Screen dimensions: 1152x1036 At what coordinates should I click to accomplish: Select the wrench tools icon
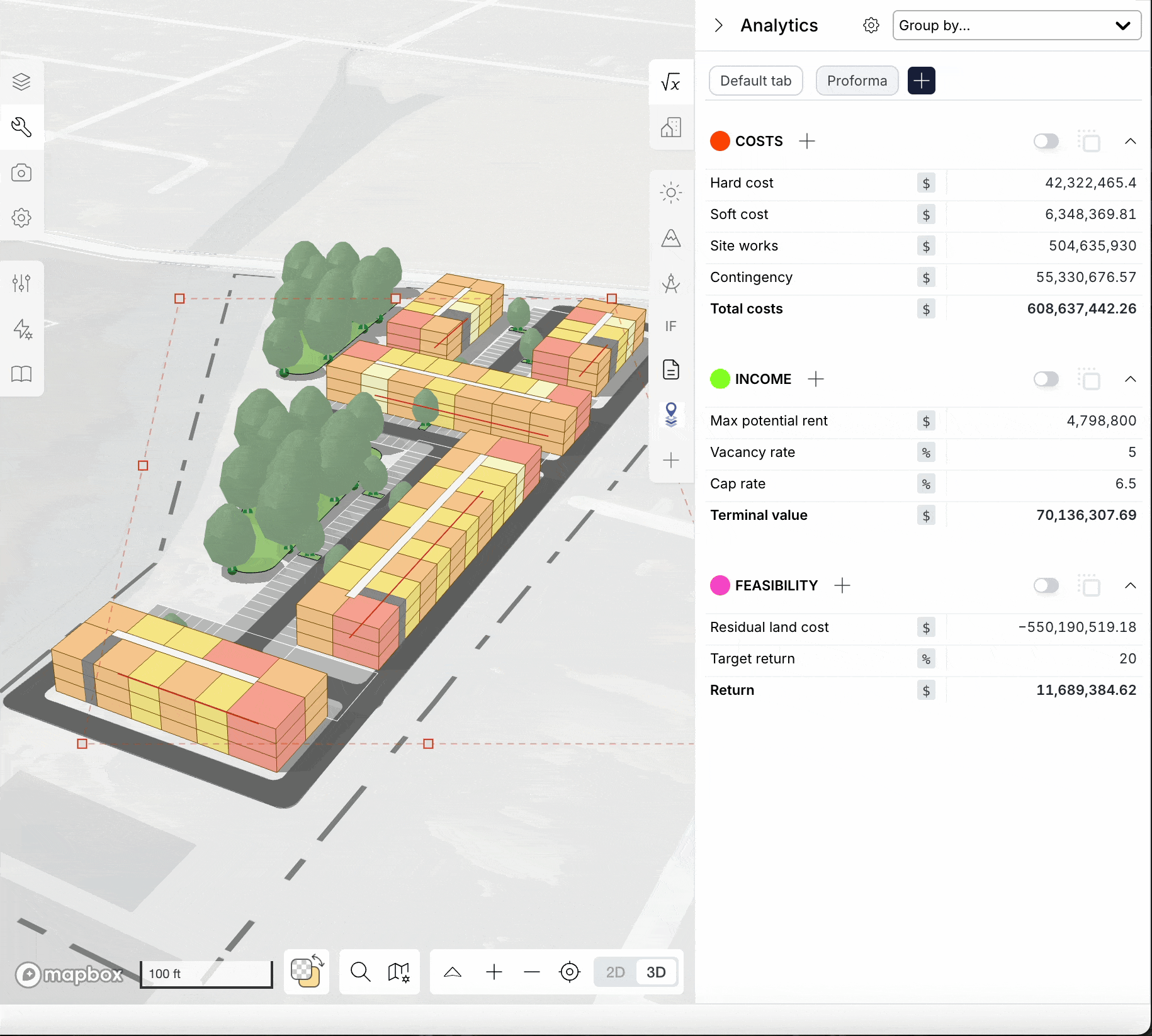point(21,127)
